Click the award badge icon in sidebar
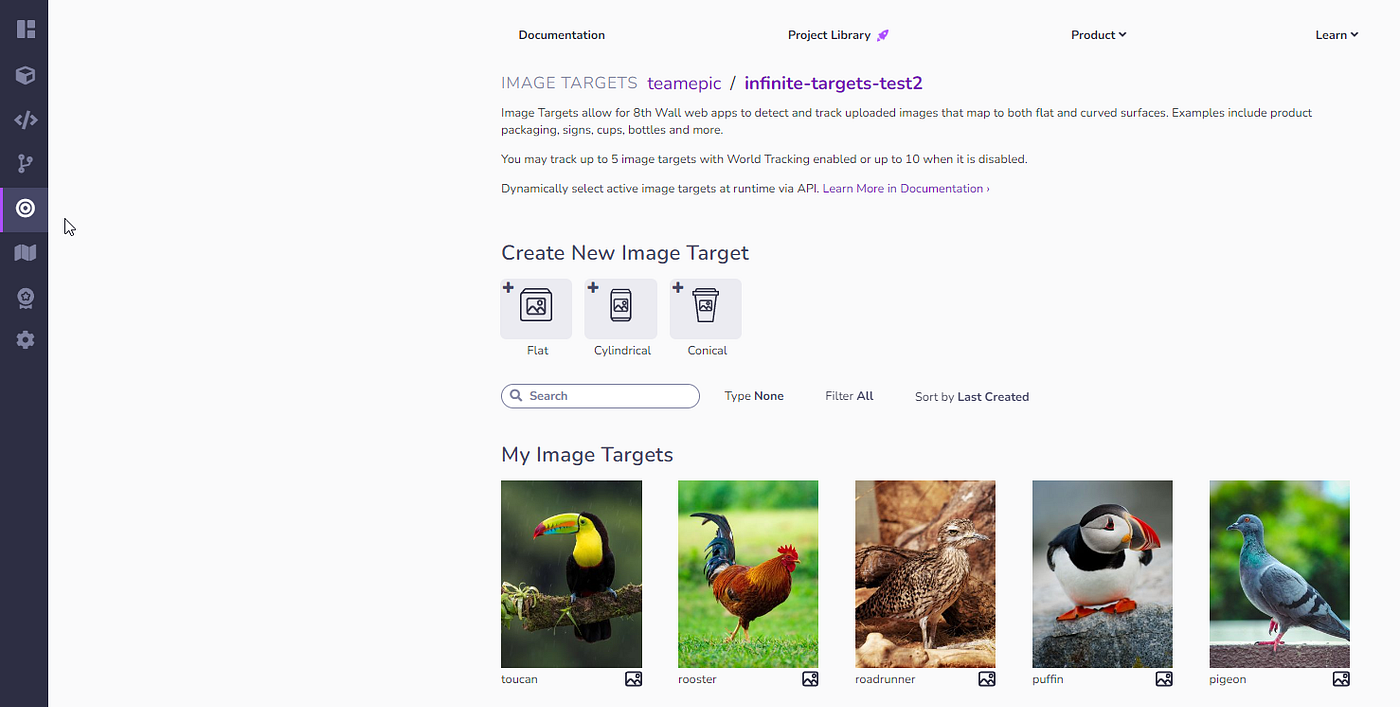The width and height of the screenshot is (1400, 707). pyautogui.click(x=26, y=297)
